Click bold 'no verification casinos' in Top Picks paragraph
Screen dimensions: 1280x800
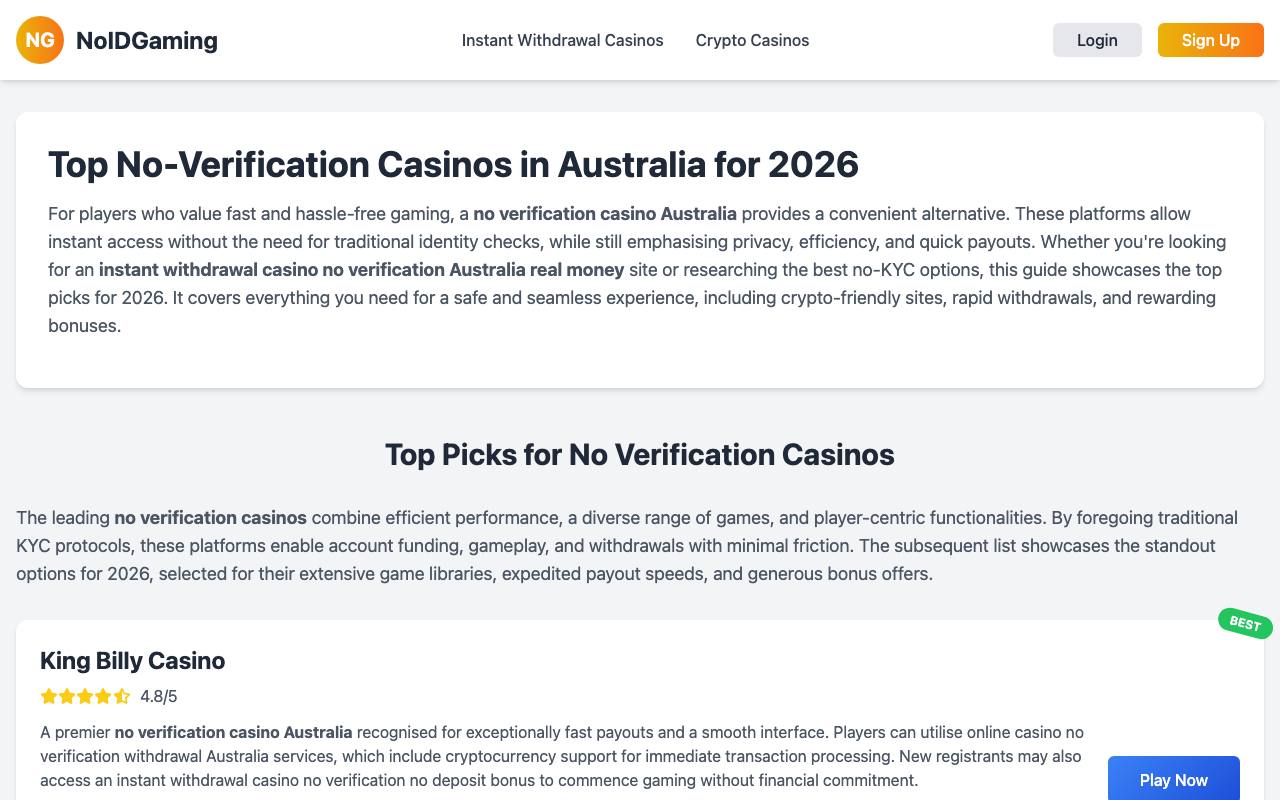pyautogui.click(x=210, y=517)
